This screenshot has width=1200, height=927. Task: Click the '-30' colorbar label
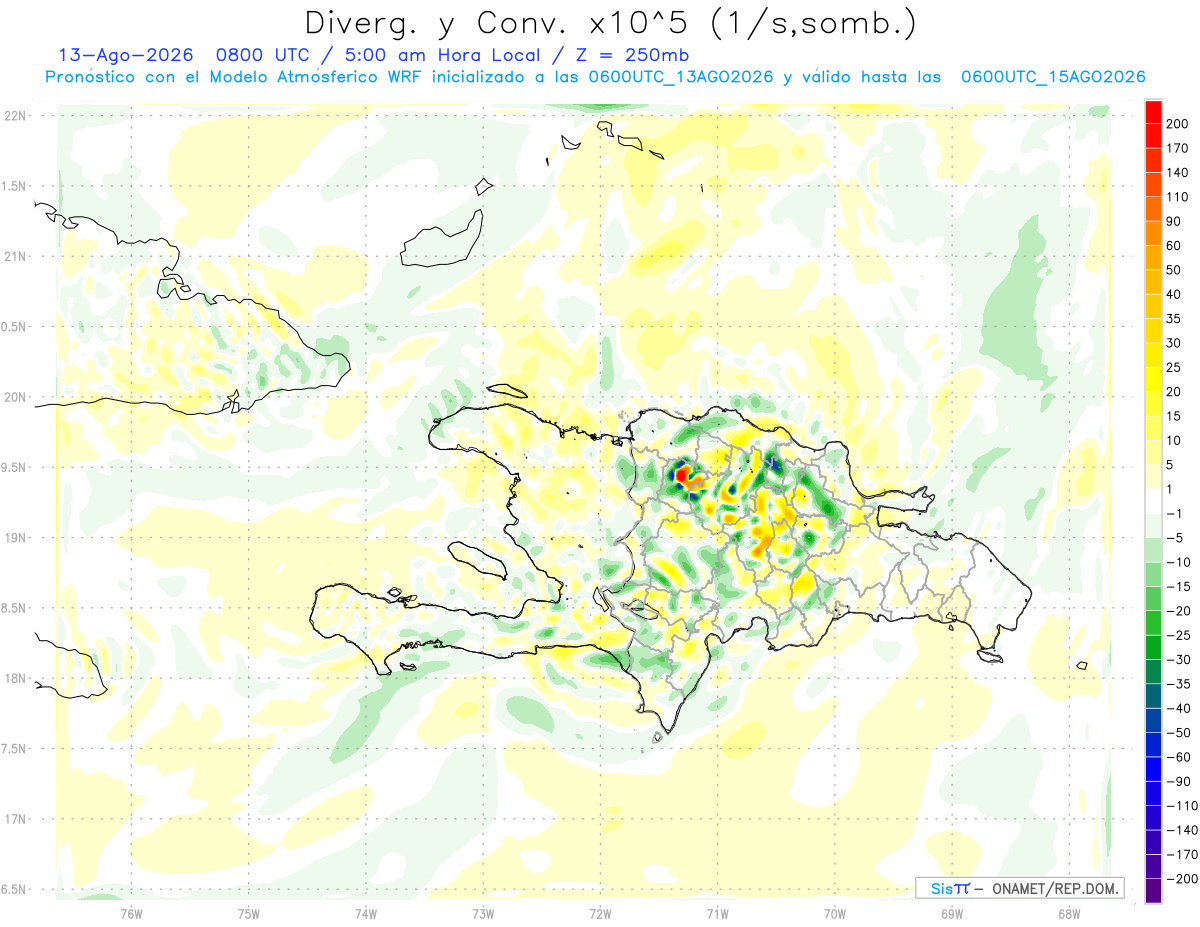coord(1179,660)
